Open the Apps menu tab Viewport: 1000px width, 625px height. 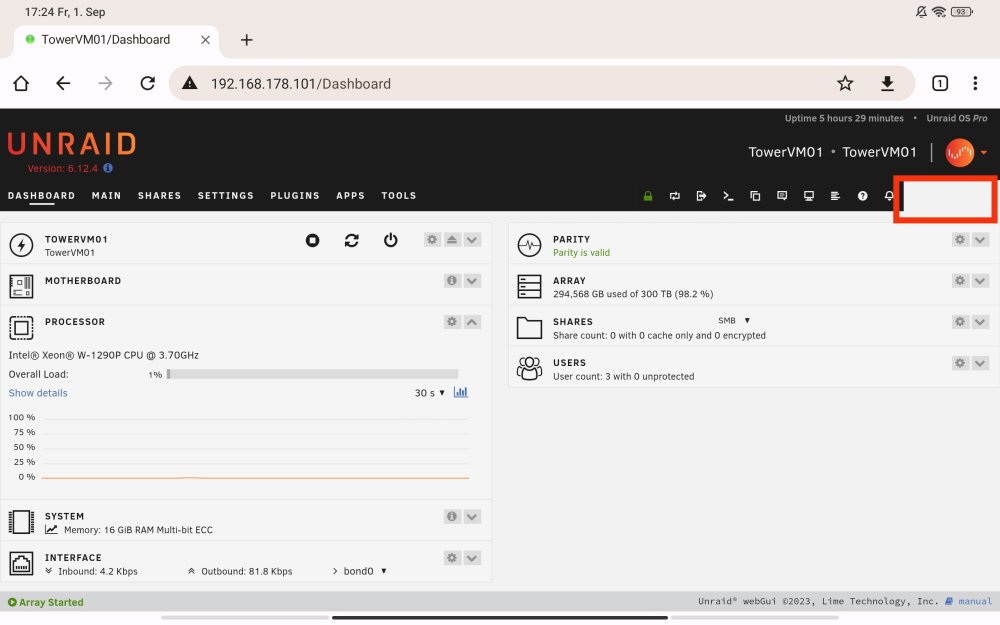point(351,196)
